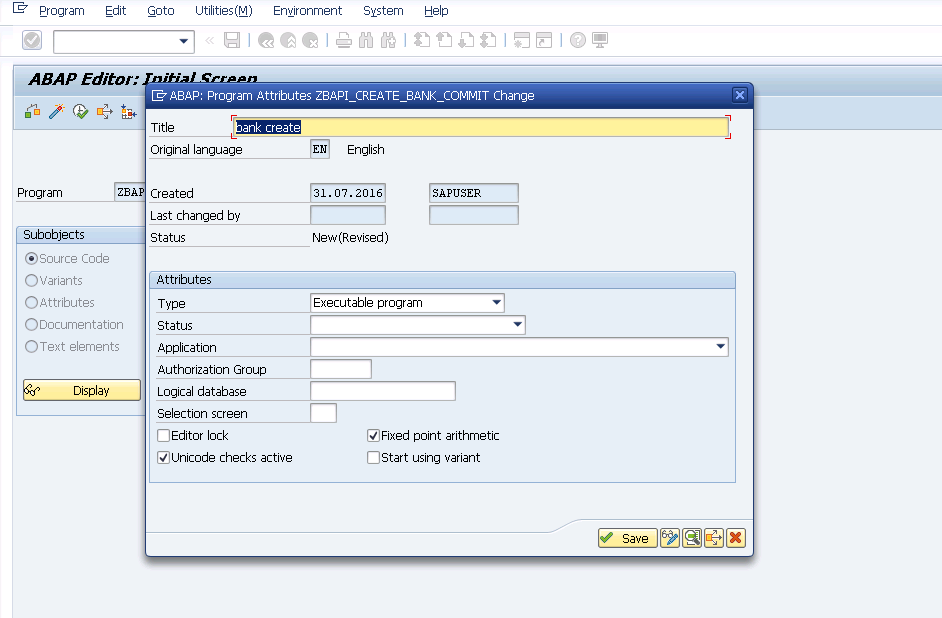Enable the Editor lock checkbox
The height and width of the screenshot is (618, 942).
point(163,436)
